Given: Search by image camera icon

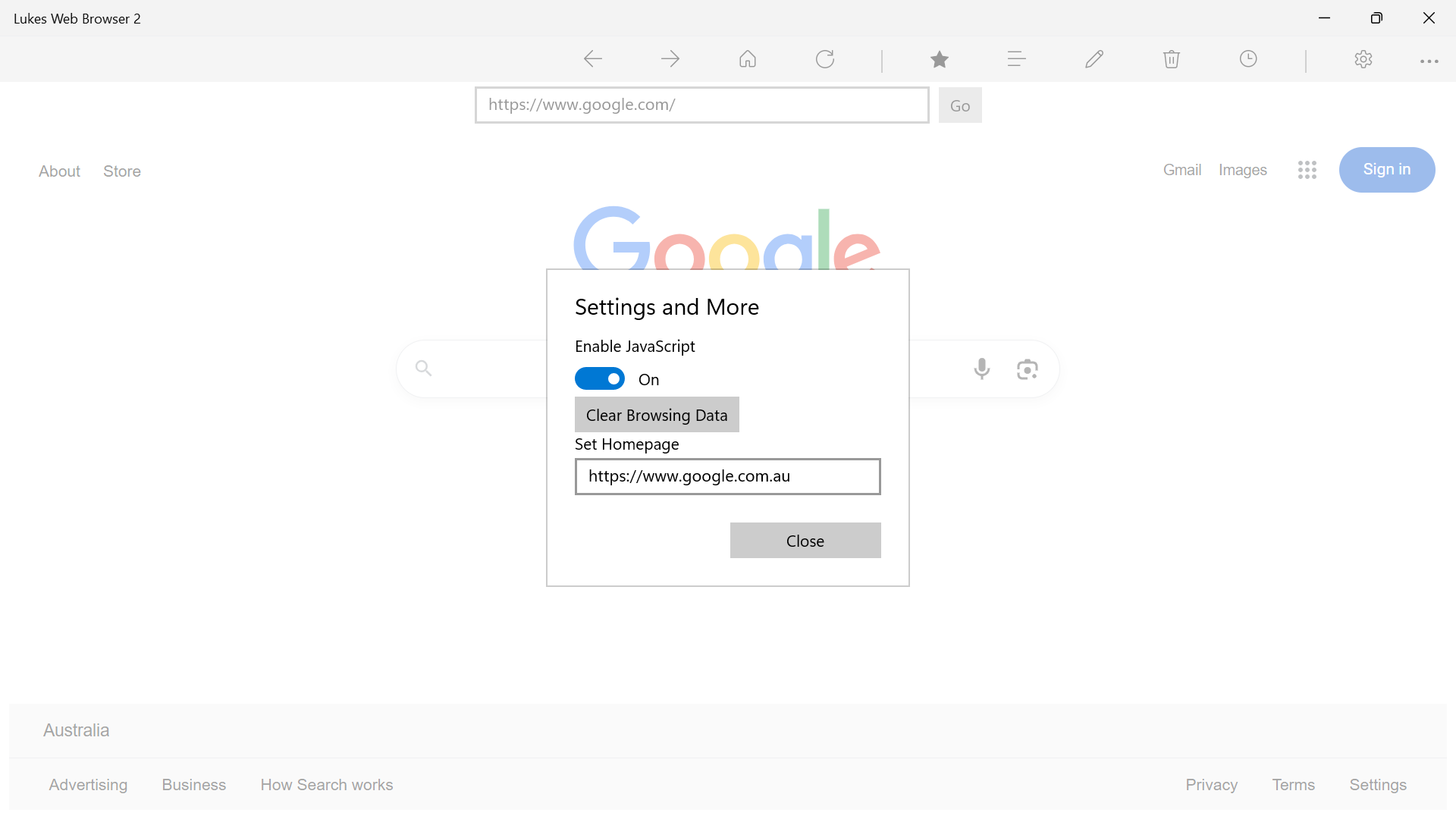Looking at the screenshot, I should 1028,369.
